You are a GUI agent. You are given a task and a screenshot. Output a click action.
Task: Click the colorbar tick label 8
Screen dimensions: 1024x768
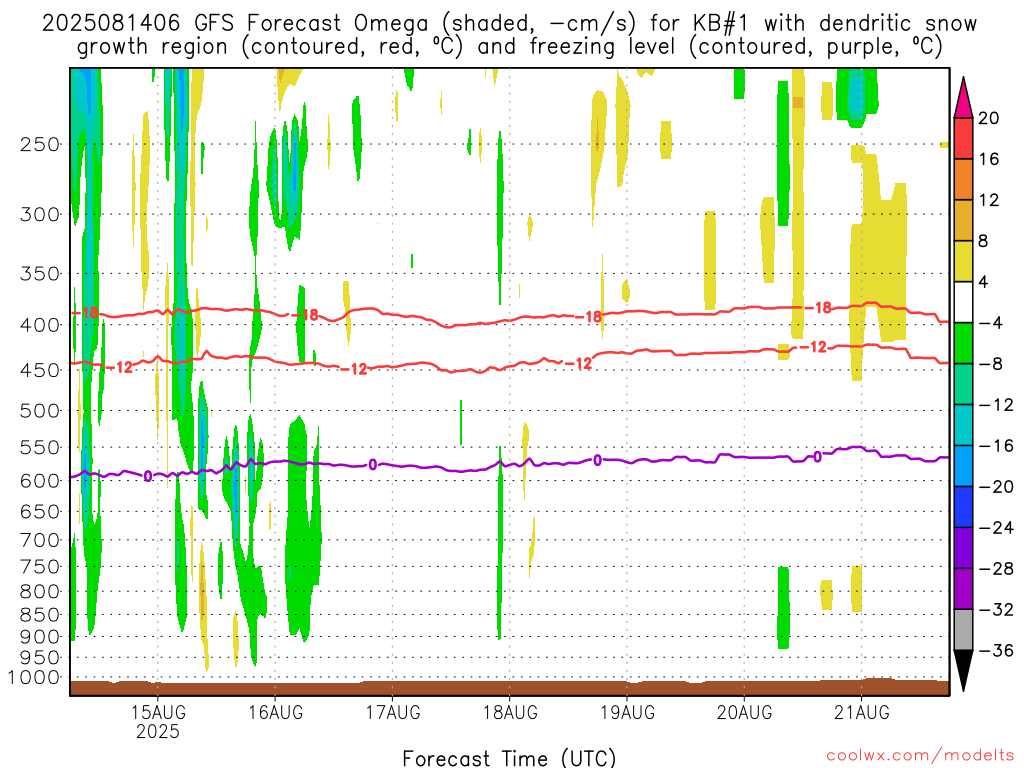pos(983,242)
